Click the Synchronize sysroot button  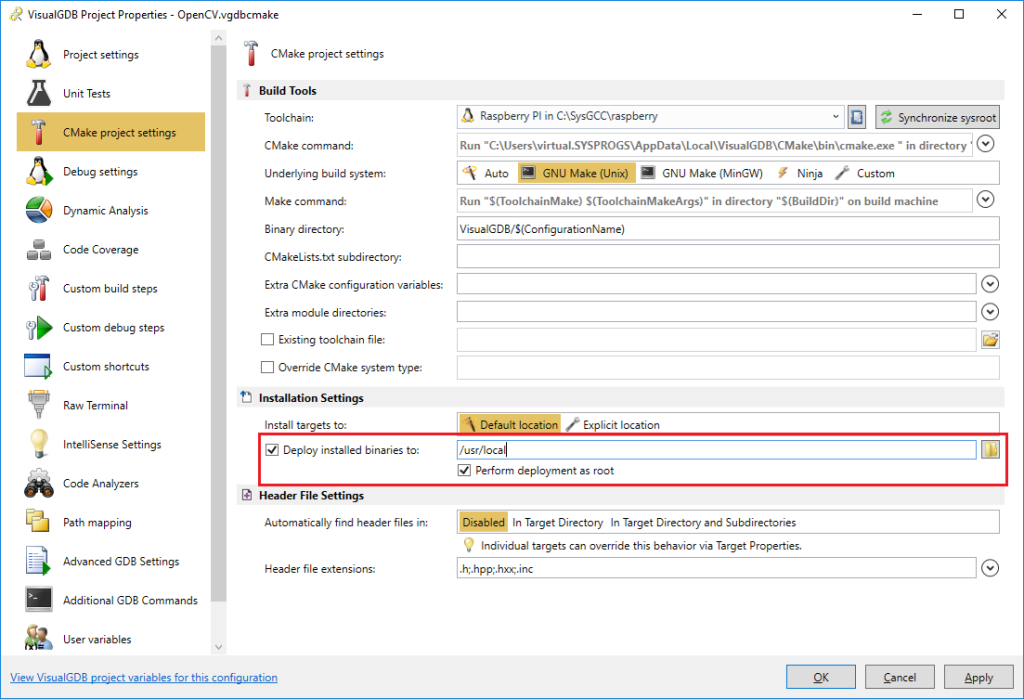click(x=937, y=117)
